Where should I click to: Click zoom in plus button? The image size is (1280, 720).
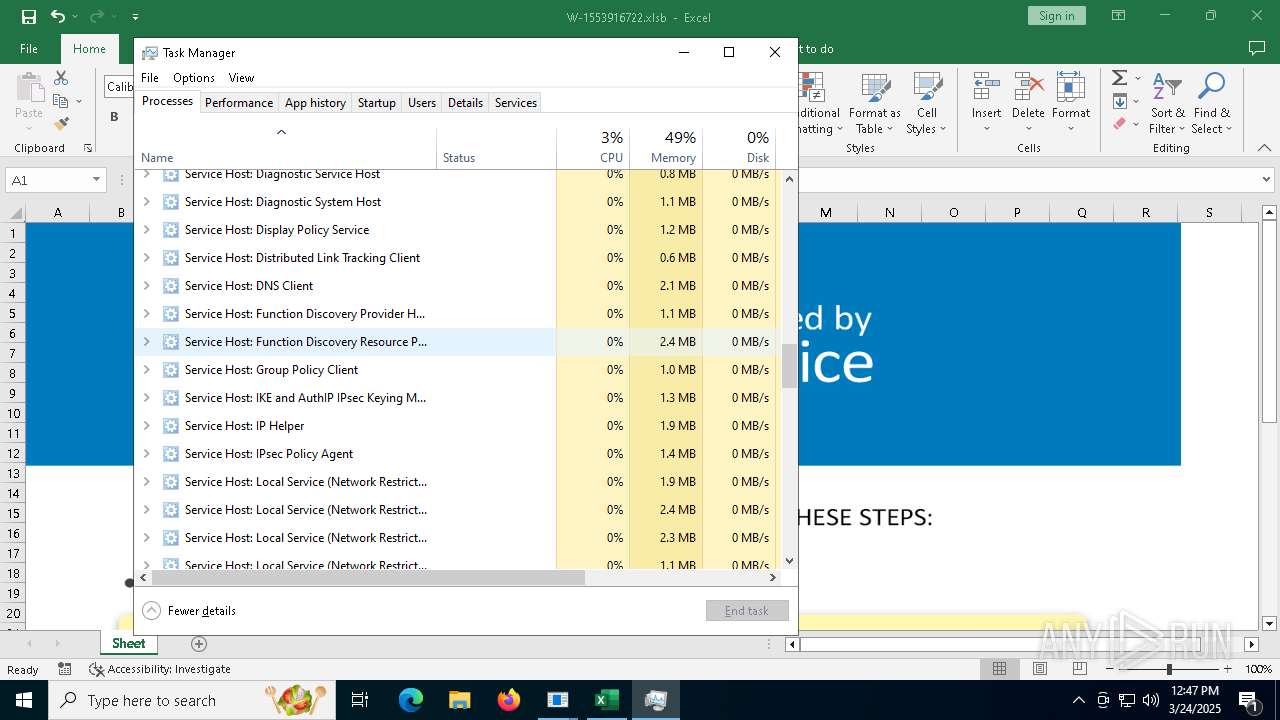[1228, 669]
